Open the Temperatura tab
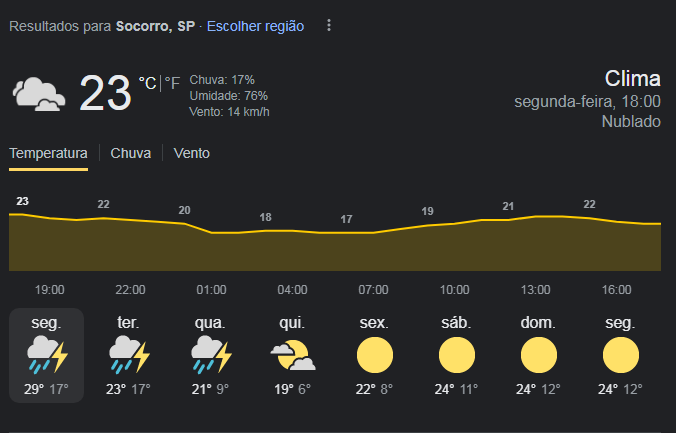This screenshot has height=433, width=676. point(48,154)
